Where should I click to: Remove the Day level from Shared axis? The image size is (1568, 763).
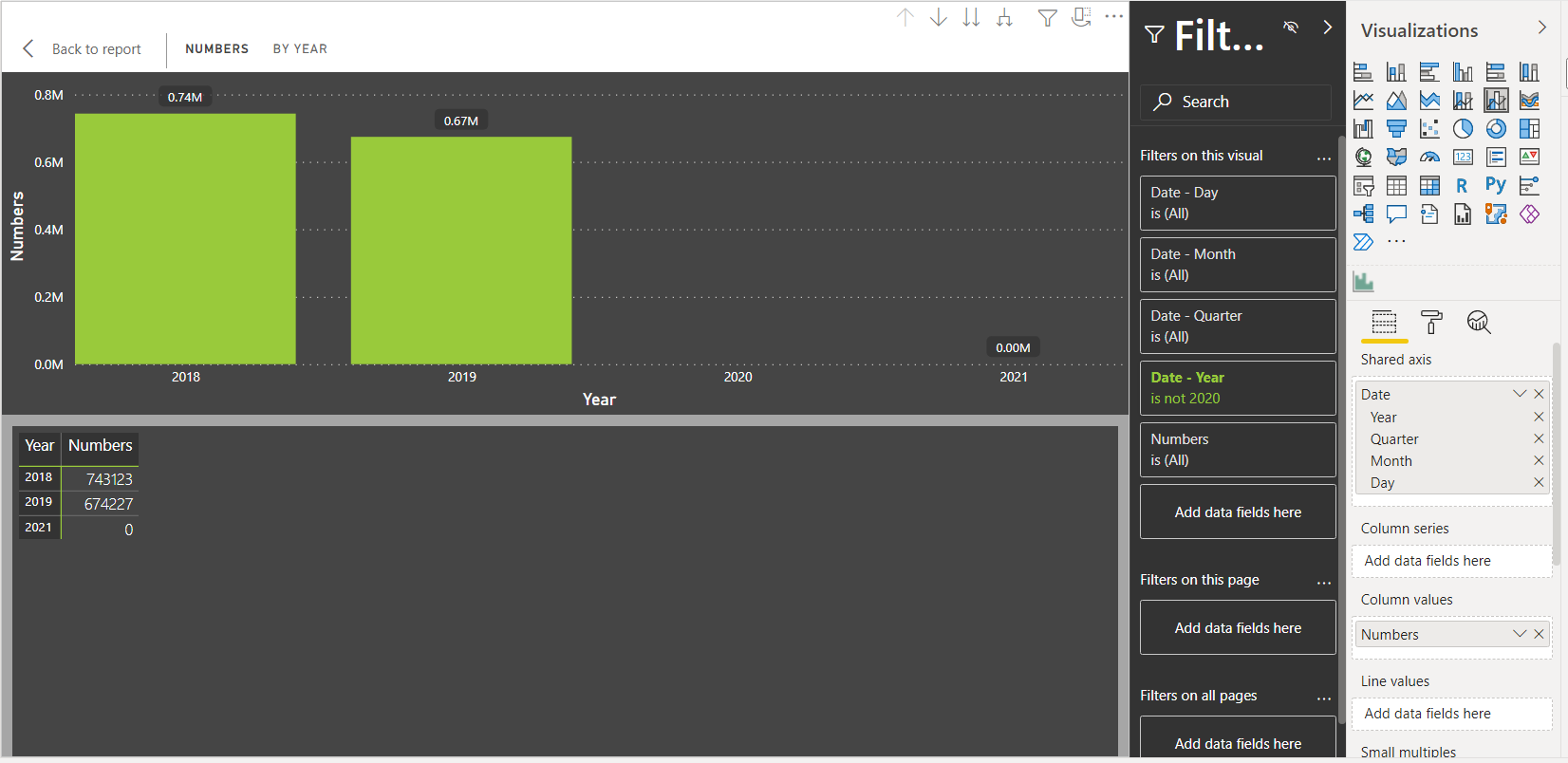[1539, 482]
